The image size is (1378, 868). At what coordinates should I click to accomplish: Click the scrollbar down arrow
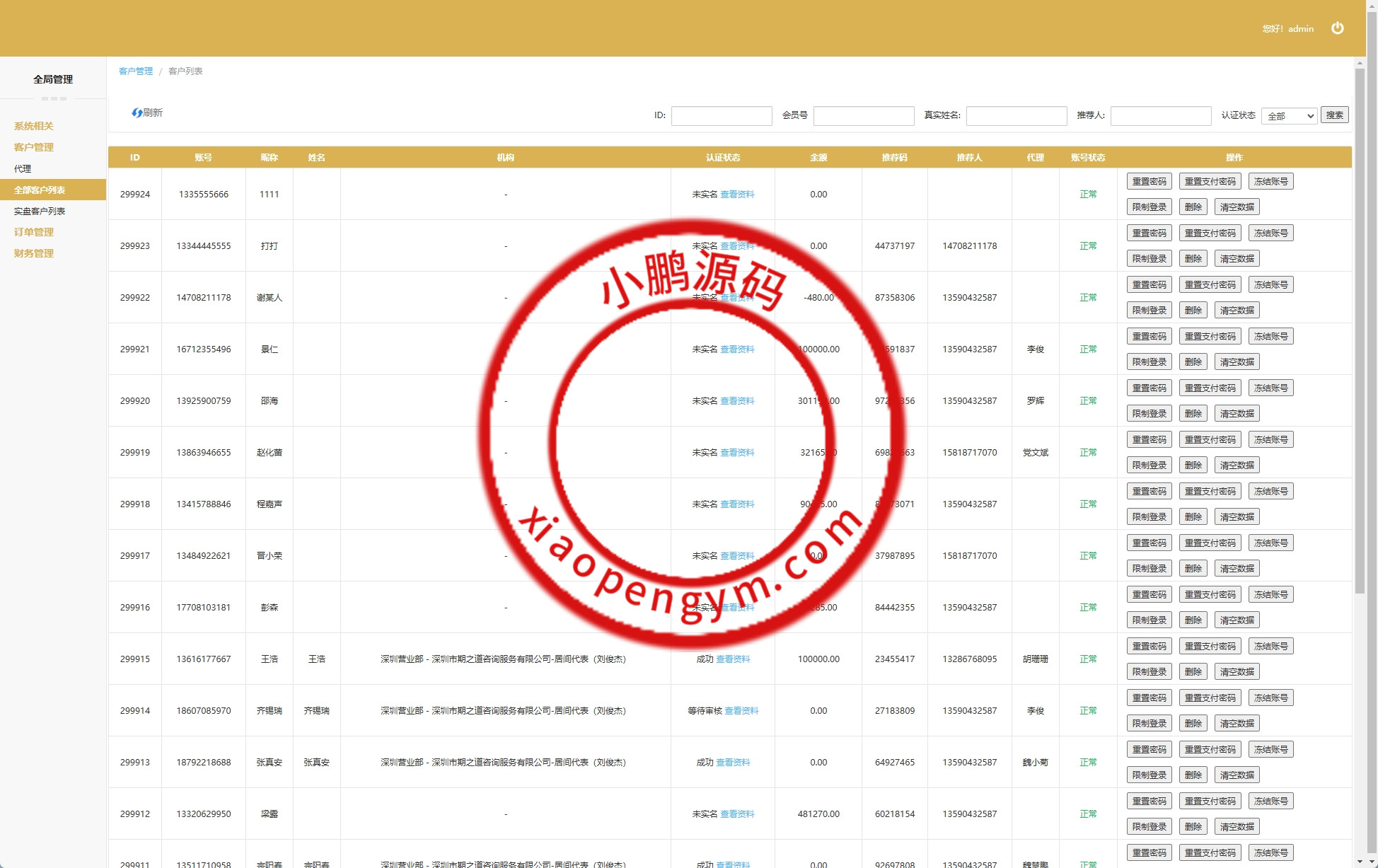pyautogui.click(x=1360, y=862)
